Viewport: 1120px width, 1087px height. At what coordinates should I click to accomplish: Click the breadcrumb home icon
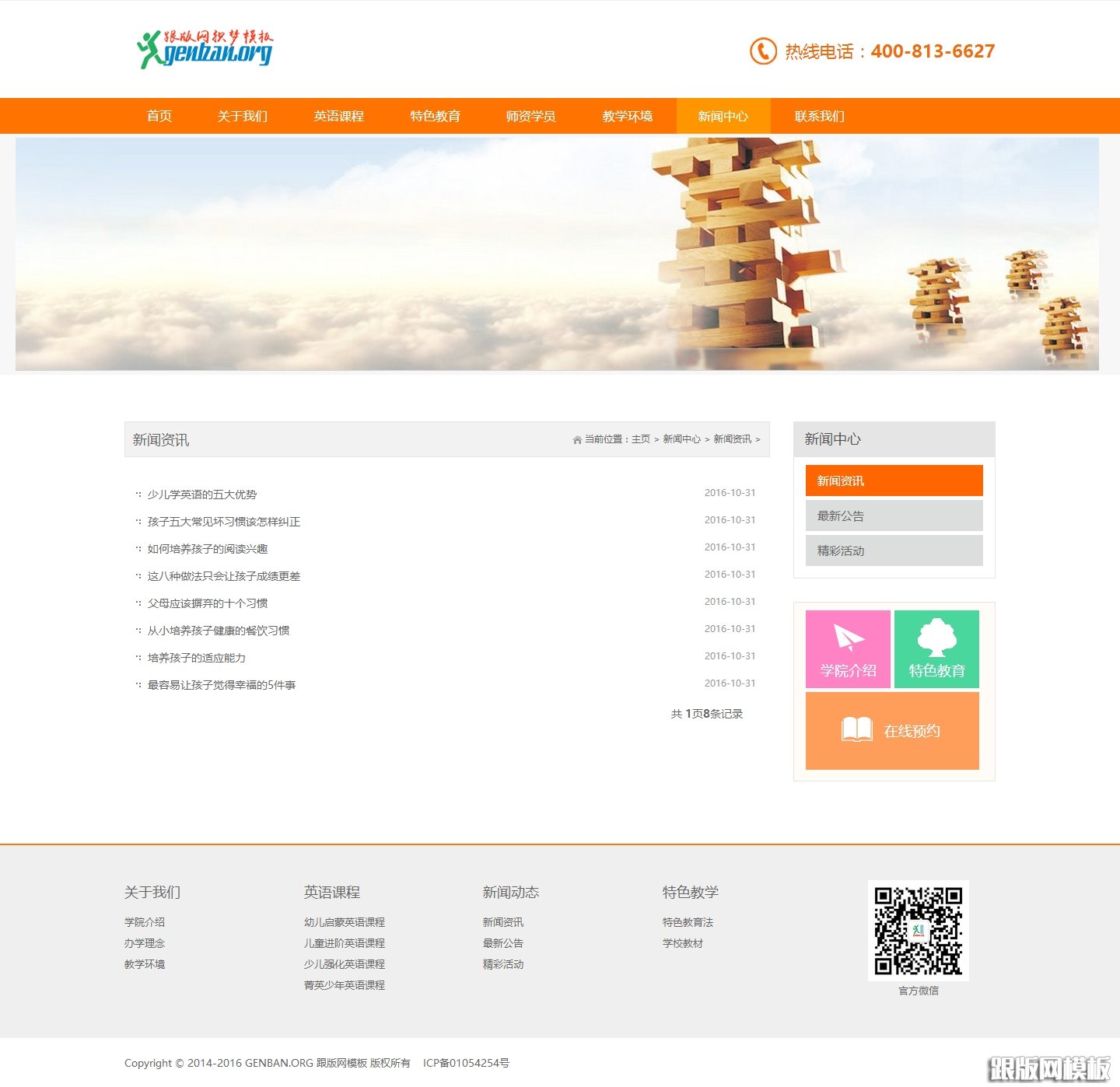(x=577, y=440)
